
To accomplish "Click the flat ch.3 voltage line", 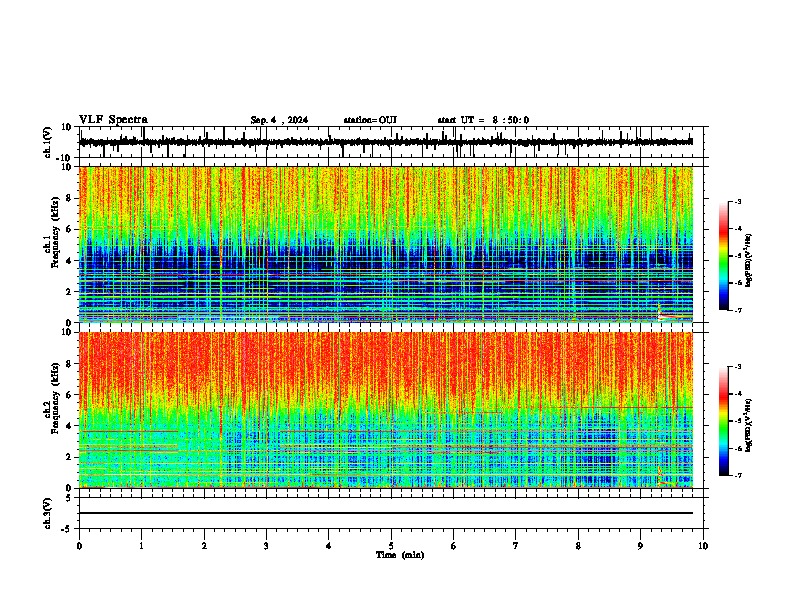I will (x=386, y=513).
